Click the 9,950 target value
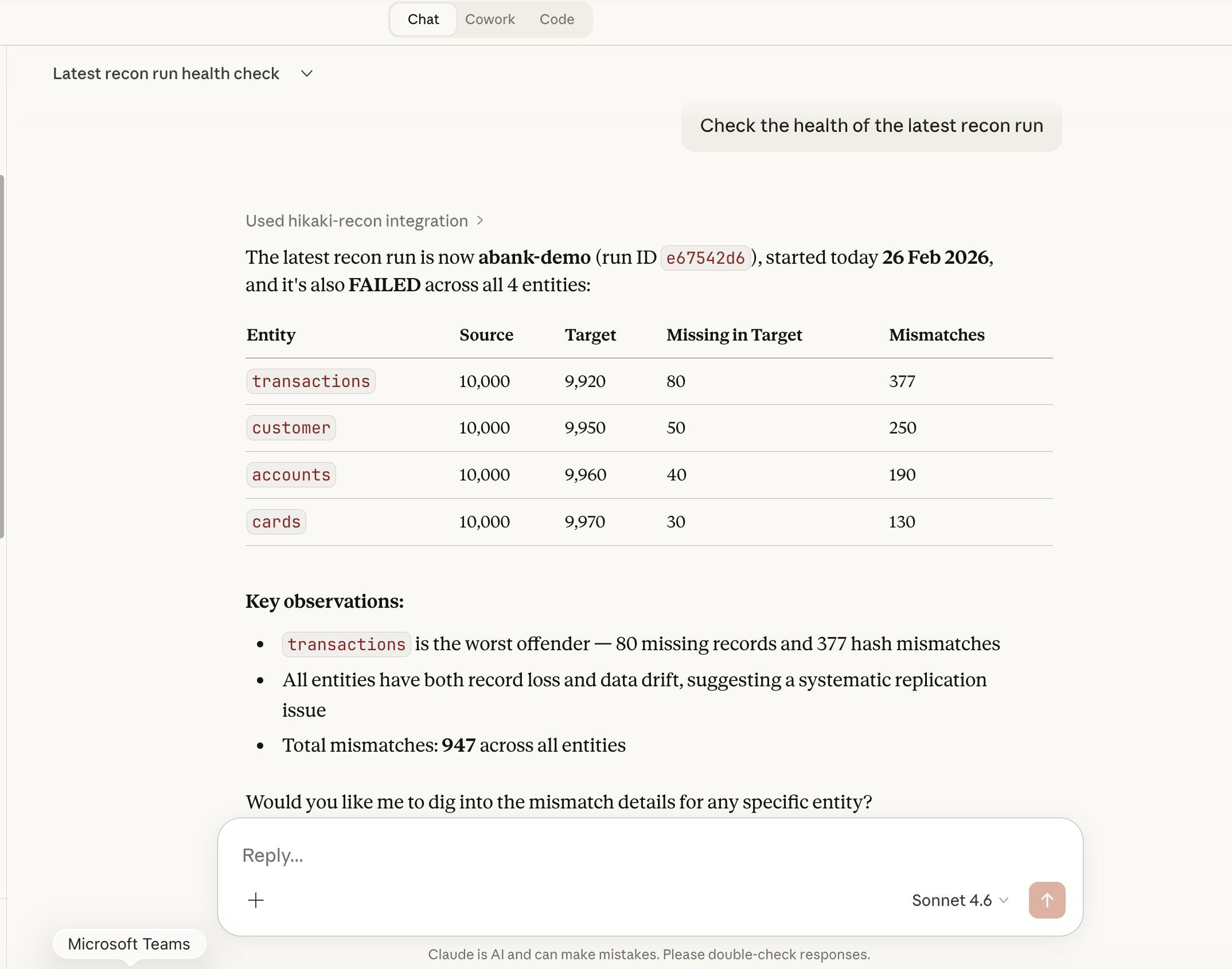 click(x=585, y=428)
